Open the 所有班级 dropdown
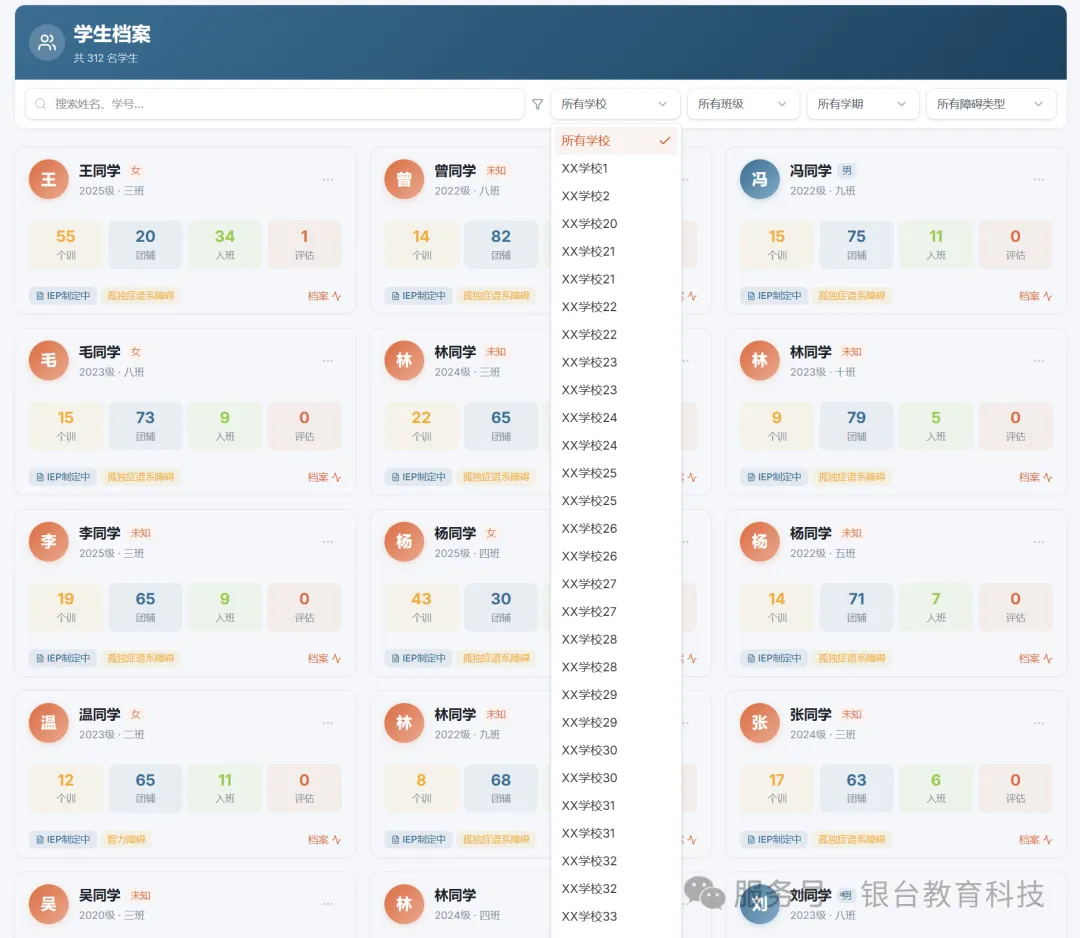This screenshot has height=938, width=1080. click(743, 104)
